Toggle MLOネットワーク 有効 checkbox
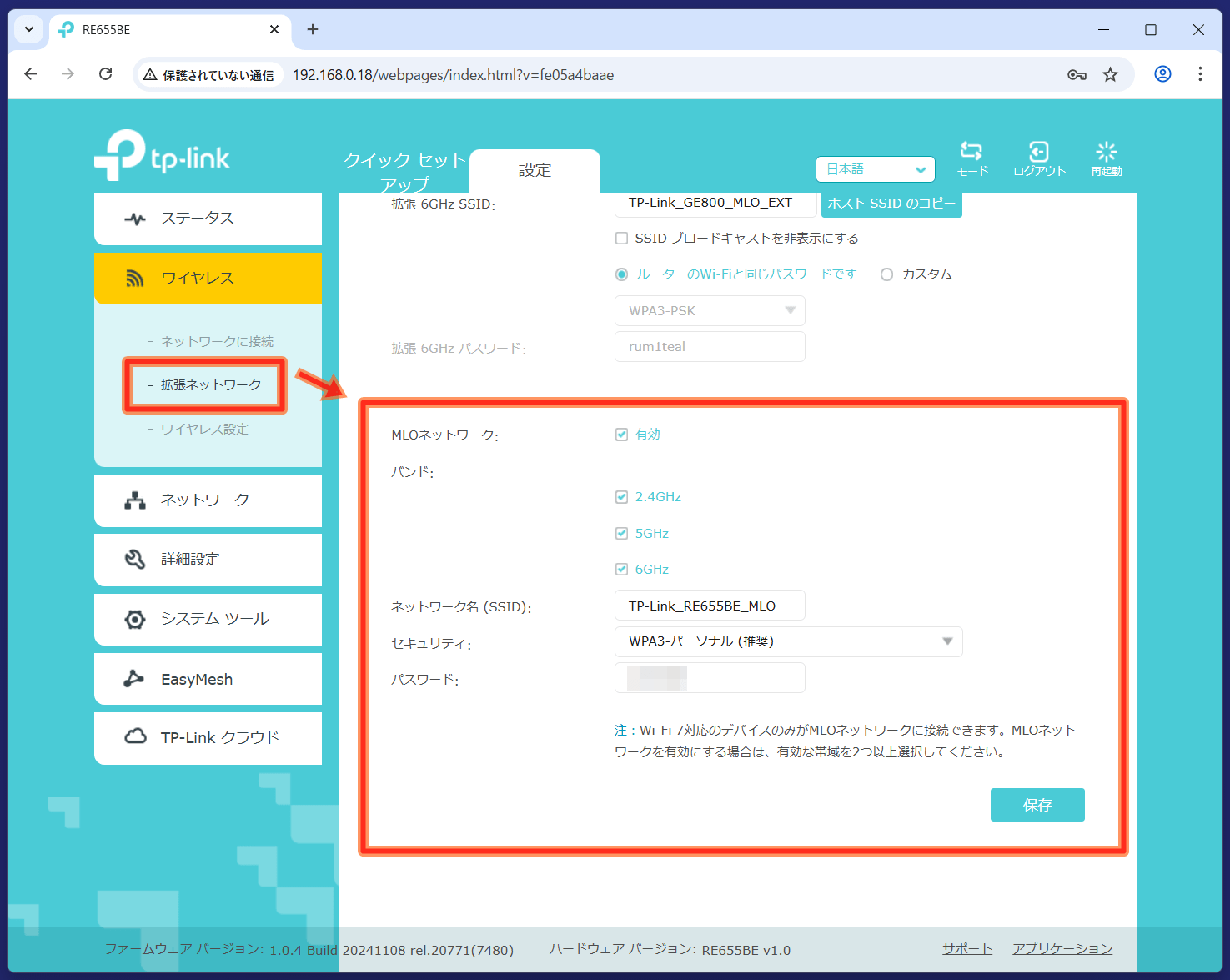This screenshot has width=1230, height=980. pyautogui.click(x=621, y=435)
